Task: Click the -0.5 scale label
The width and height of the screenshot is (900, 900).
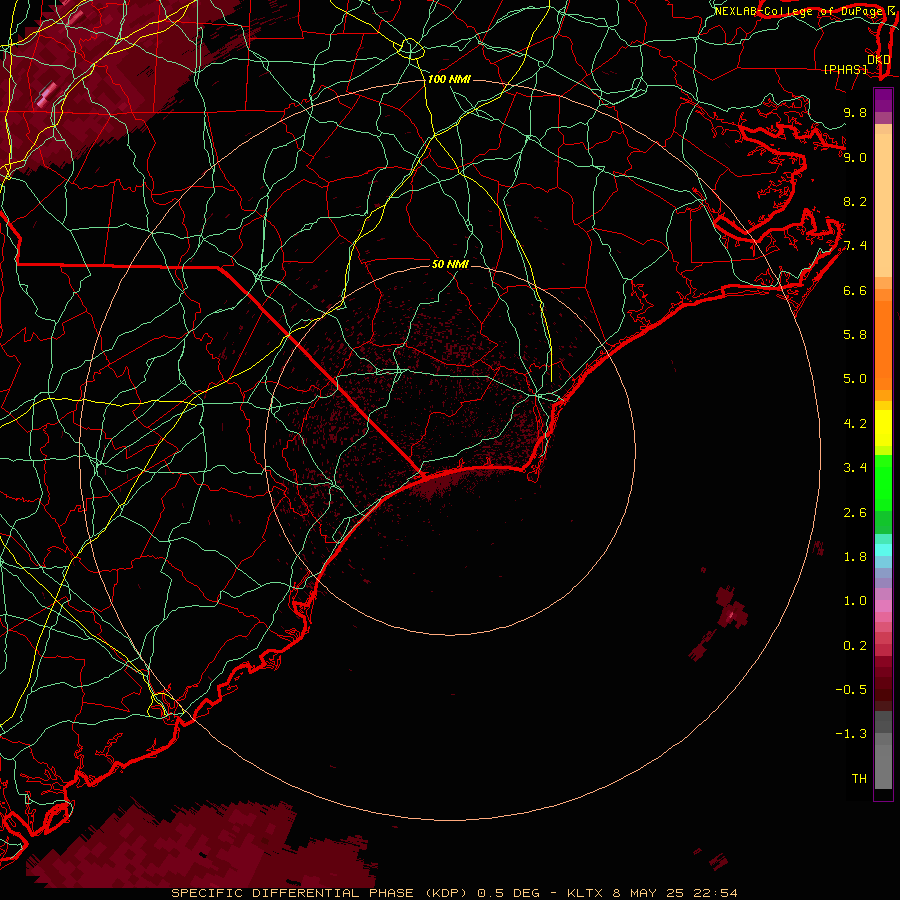Action: [851, 690]
